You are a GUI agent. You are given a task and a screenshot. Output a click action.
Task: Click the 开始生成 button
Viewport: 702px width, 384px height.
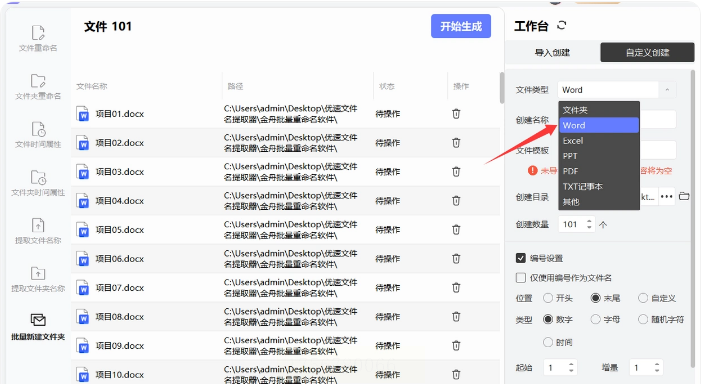click(x=461, y=26)
